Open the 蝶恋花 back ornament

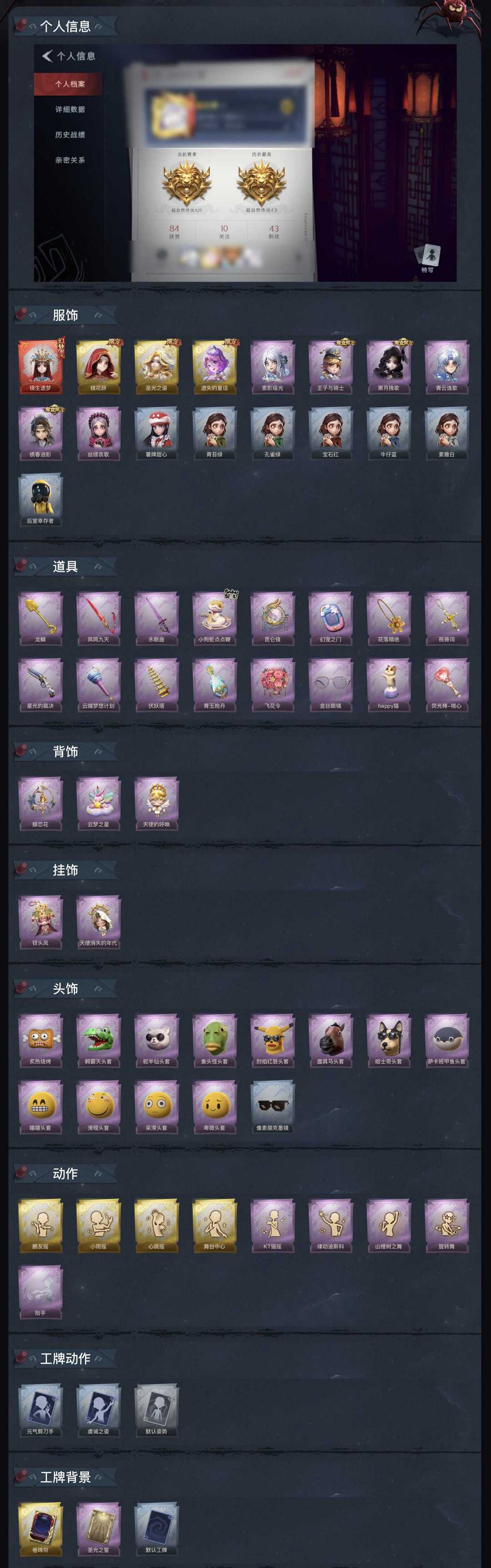[x=40, y=804]
